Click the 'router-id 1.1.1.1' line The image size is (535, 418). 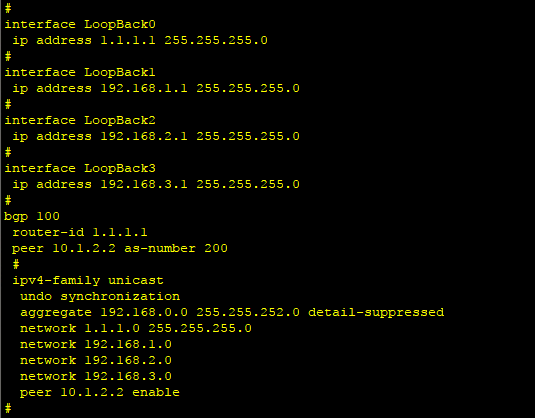coord(80,232)
